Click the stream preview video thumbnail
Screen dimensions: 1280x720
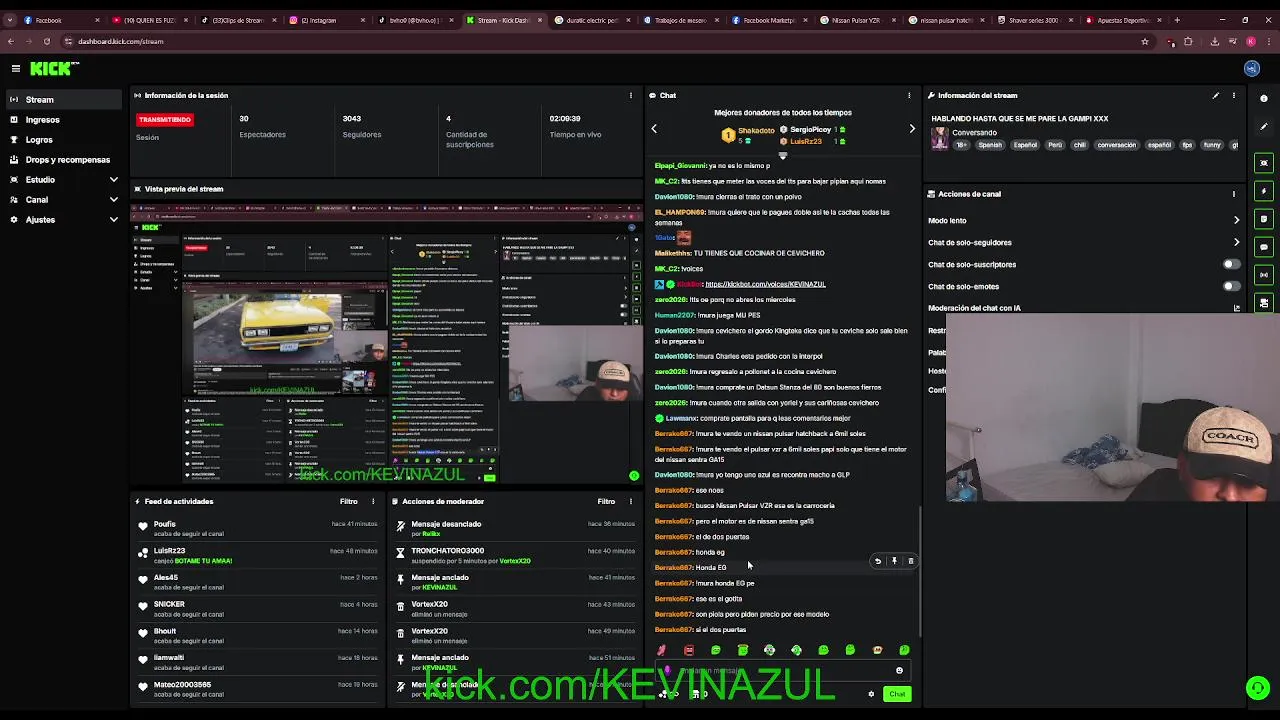pos(387,343)
